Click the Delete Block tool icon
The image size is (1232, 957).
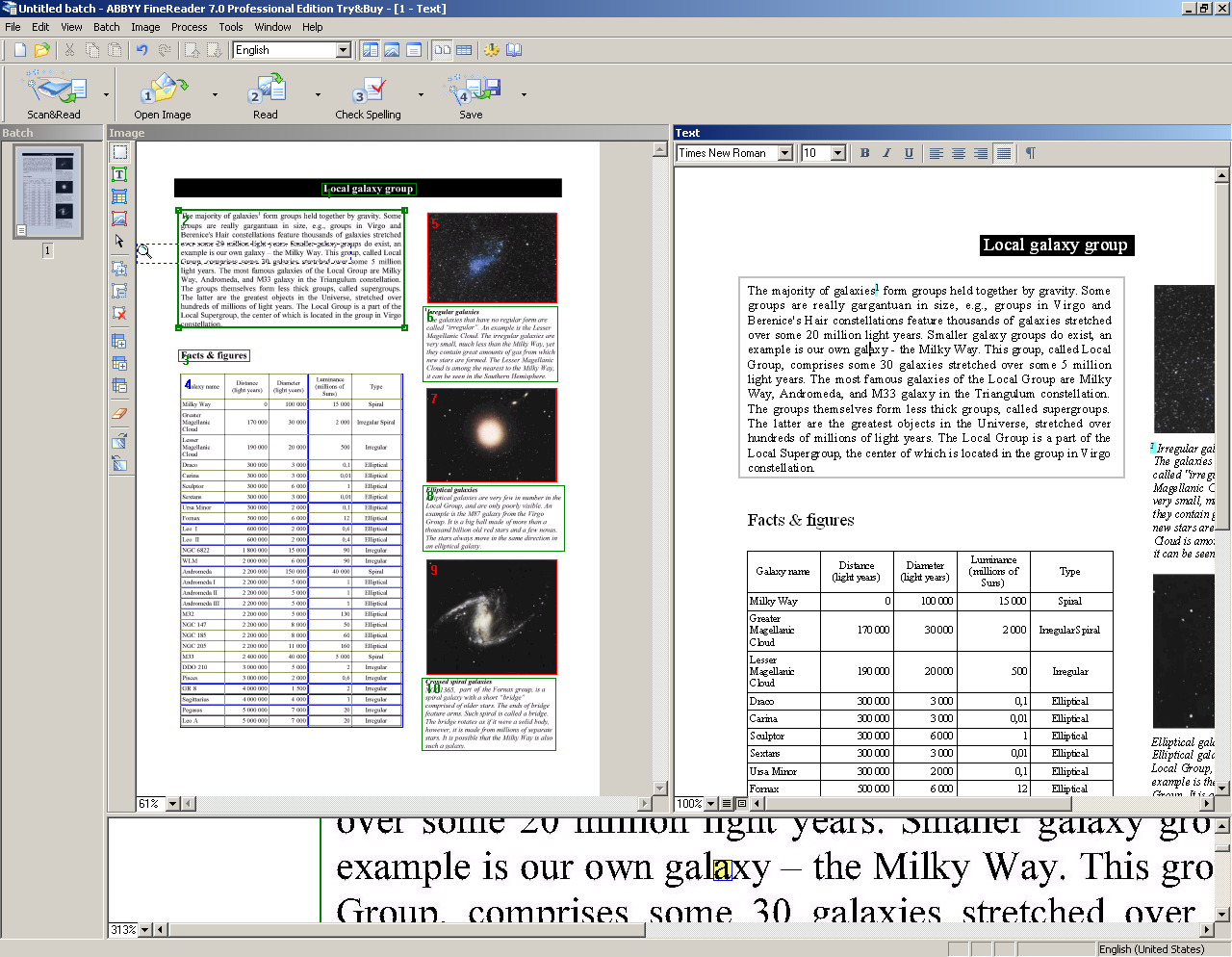(119, 313)
